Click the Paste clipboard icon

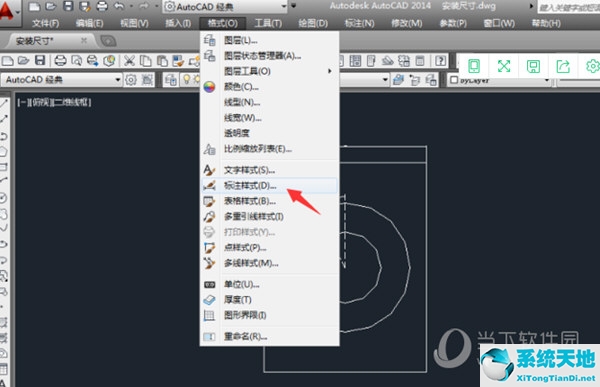coord(162,60)
